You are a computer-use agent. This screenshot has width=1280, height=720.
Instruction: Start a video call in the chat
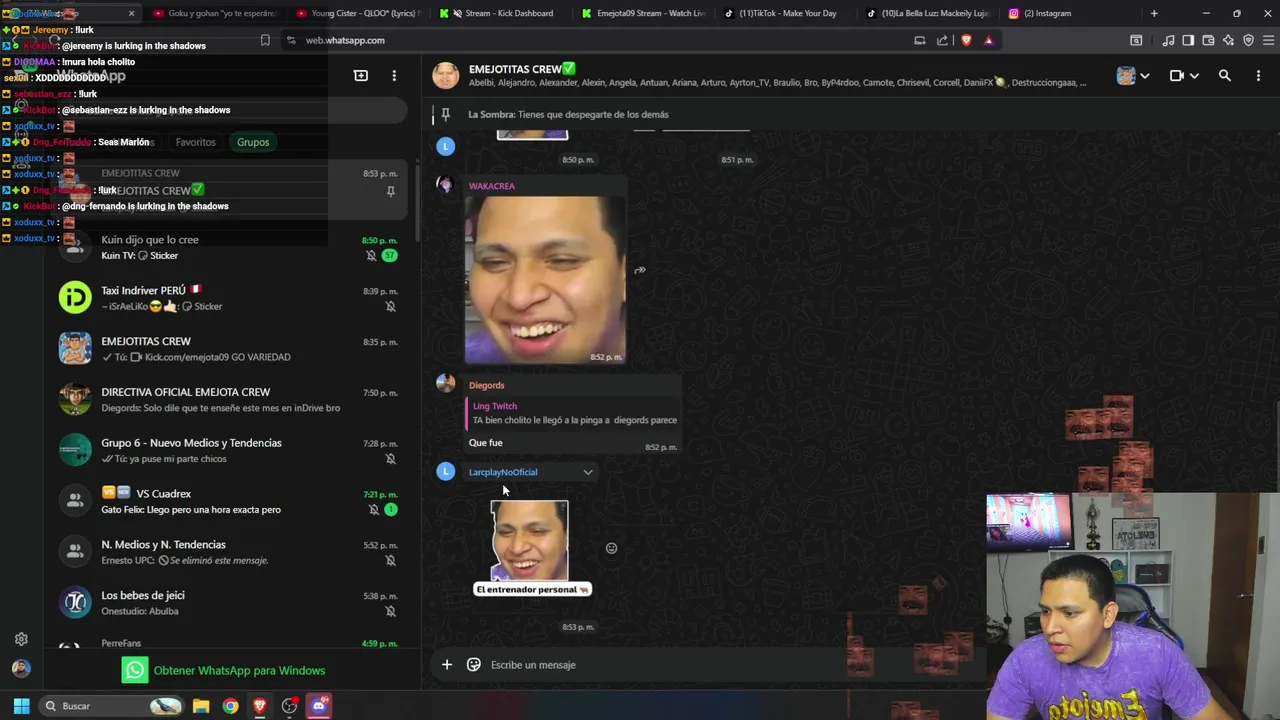click(1177, 76)
